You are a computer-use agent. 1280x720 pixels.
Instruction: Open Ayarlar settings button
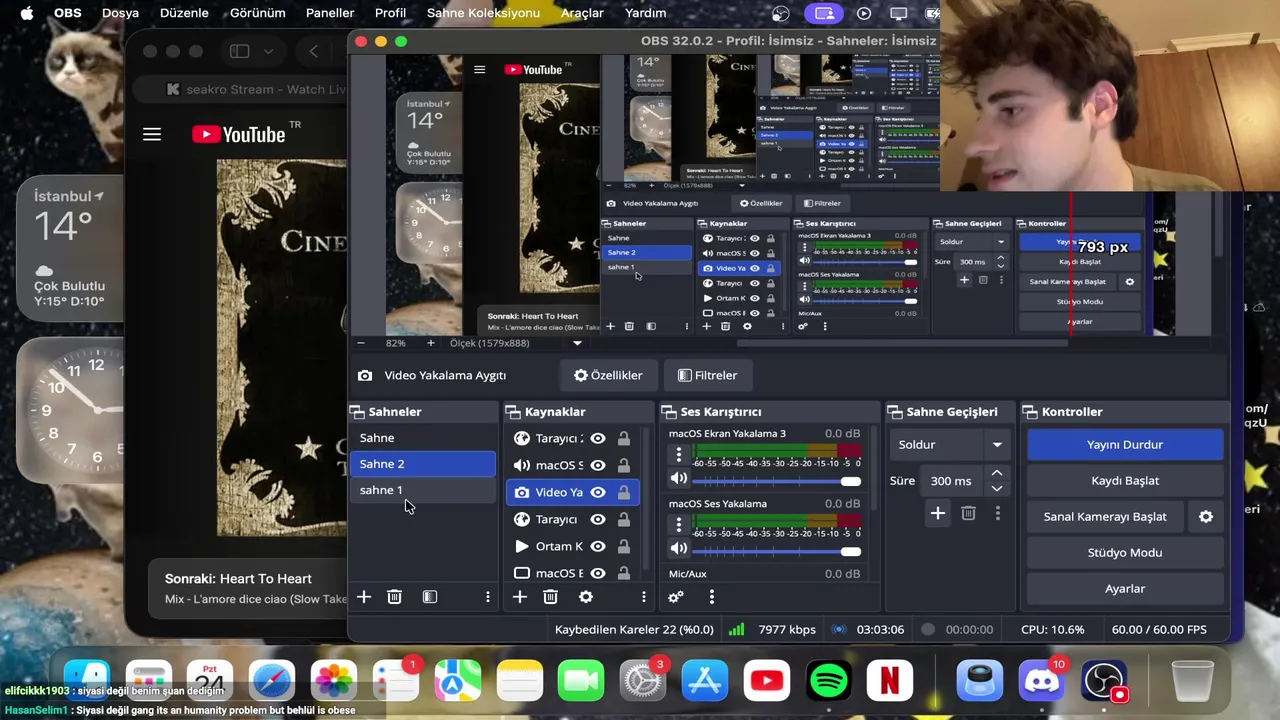[1125, 589]
